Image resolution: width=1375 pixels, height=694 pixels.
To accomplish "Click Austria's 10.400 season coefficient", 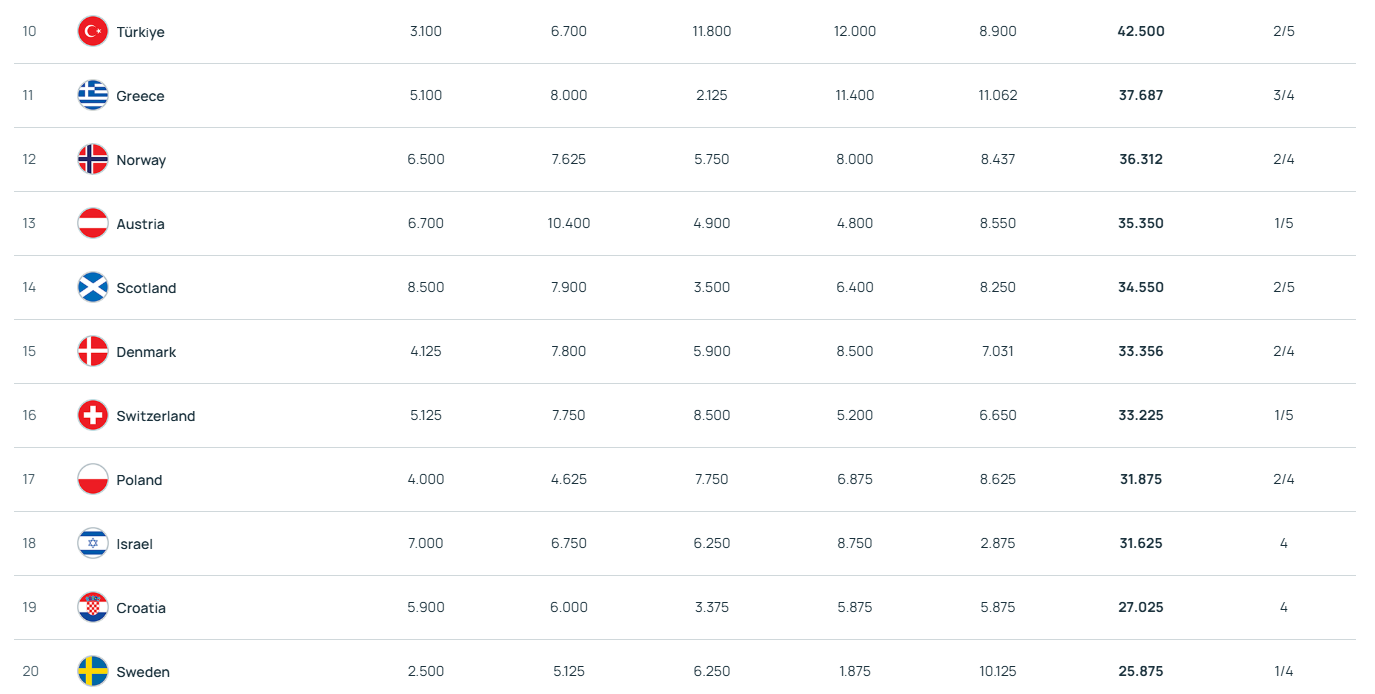I will tap(569, 224).
